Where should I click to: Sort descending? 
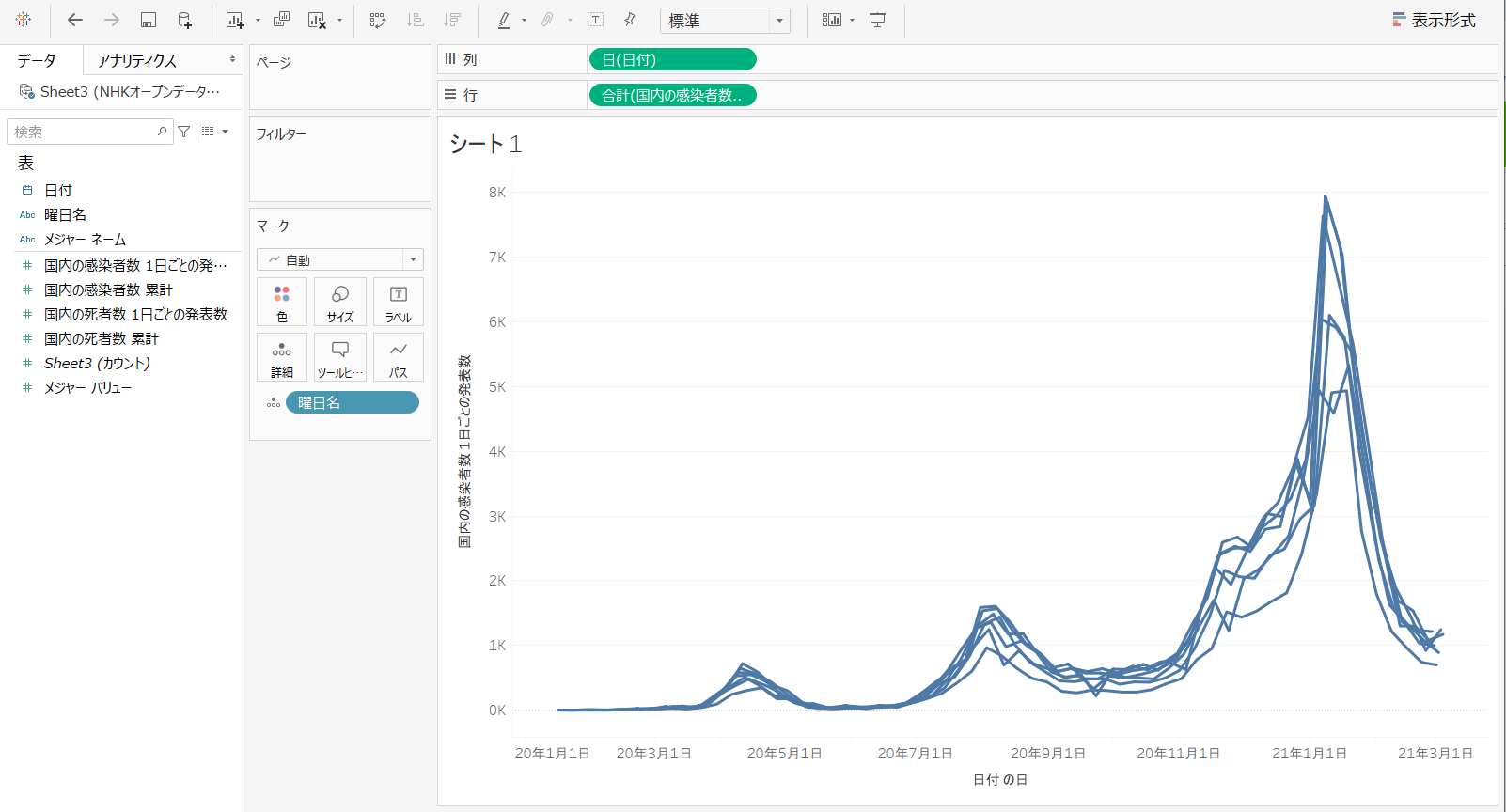pyautogui.click(x=452, y=20)
